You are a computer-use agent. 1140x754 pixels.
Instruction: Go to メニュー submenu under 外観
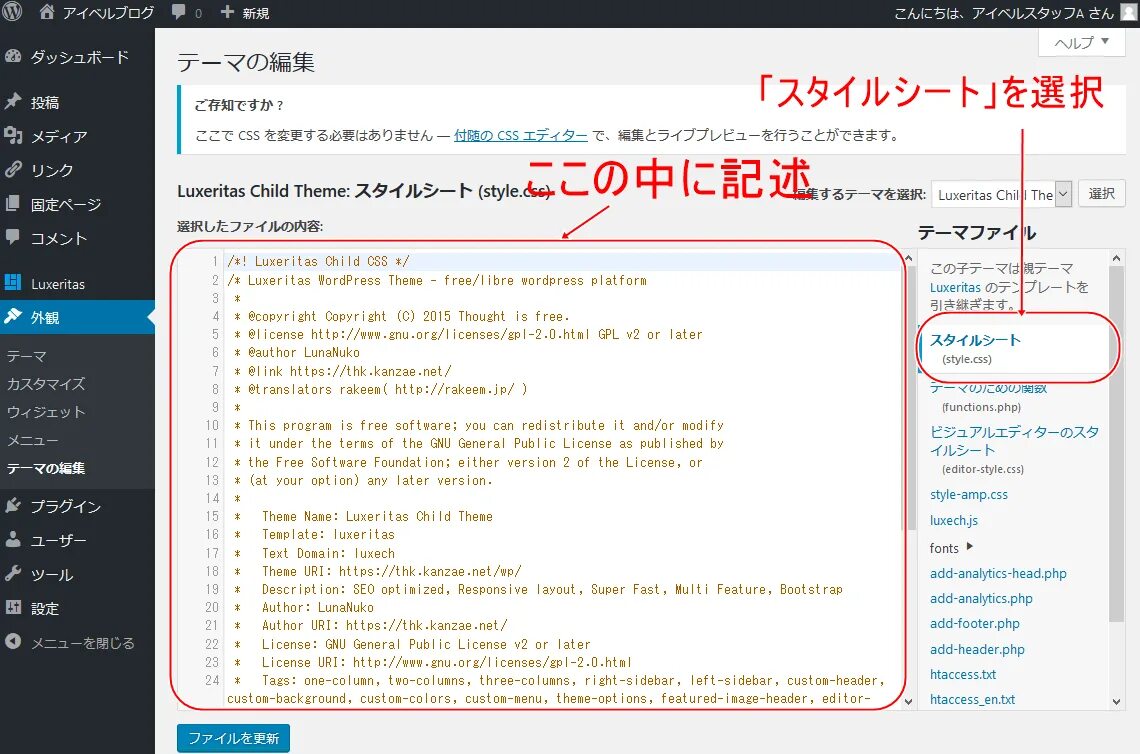(x=32, y=440)
